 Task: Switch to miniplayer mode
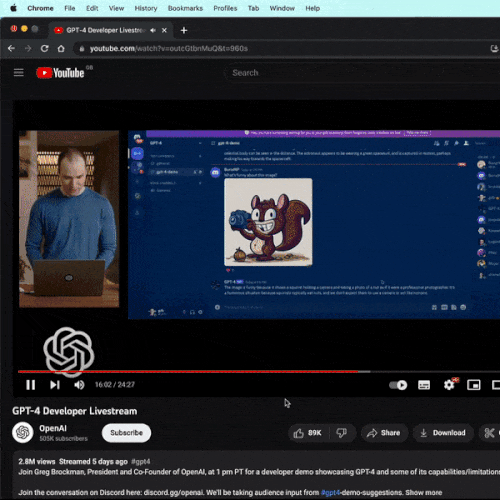pyautogui.click(x=474, y=385)
